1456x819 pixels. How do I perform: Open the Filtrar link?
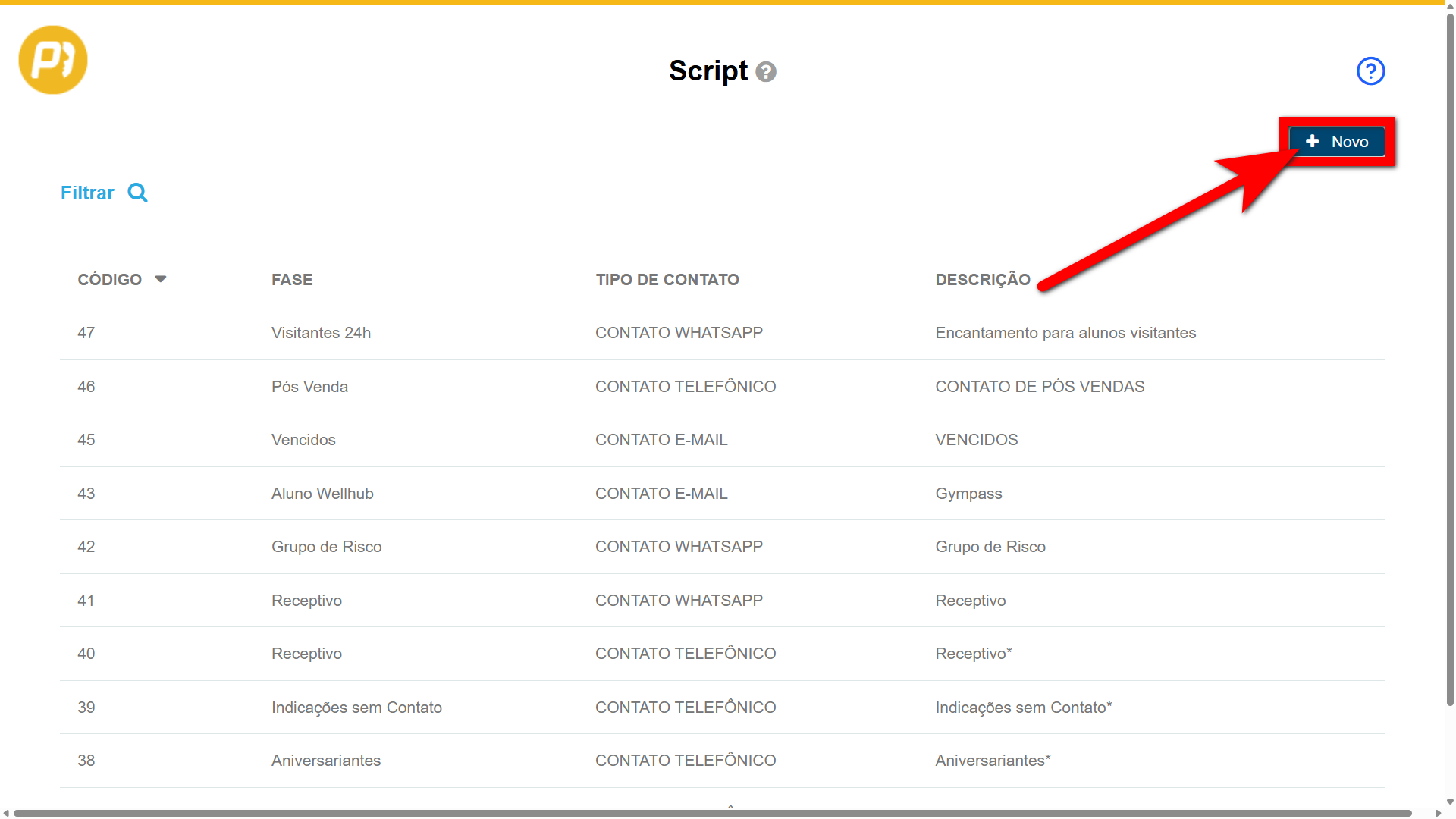87,193
